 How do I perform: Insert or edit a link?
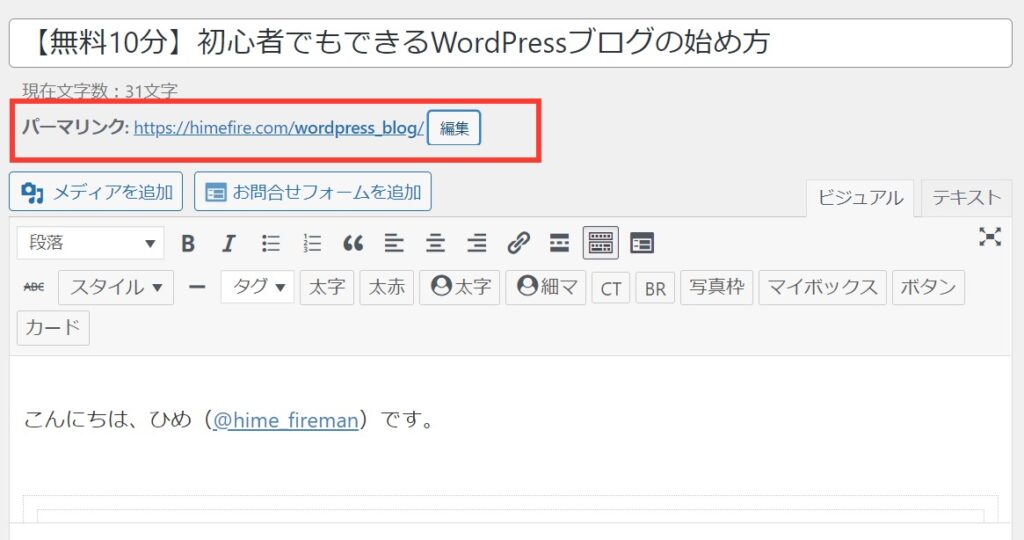point(519,244)
